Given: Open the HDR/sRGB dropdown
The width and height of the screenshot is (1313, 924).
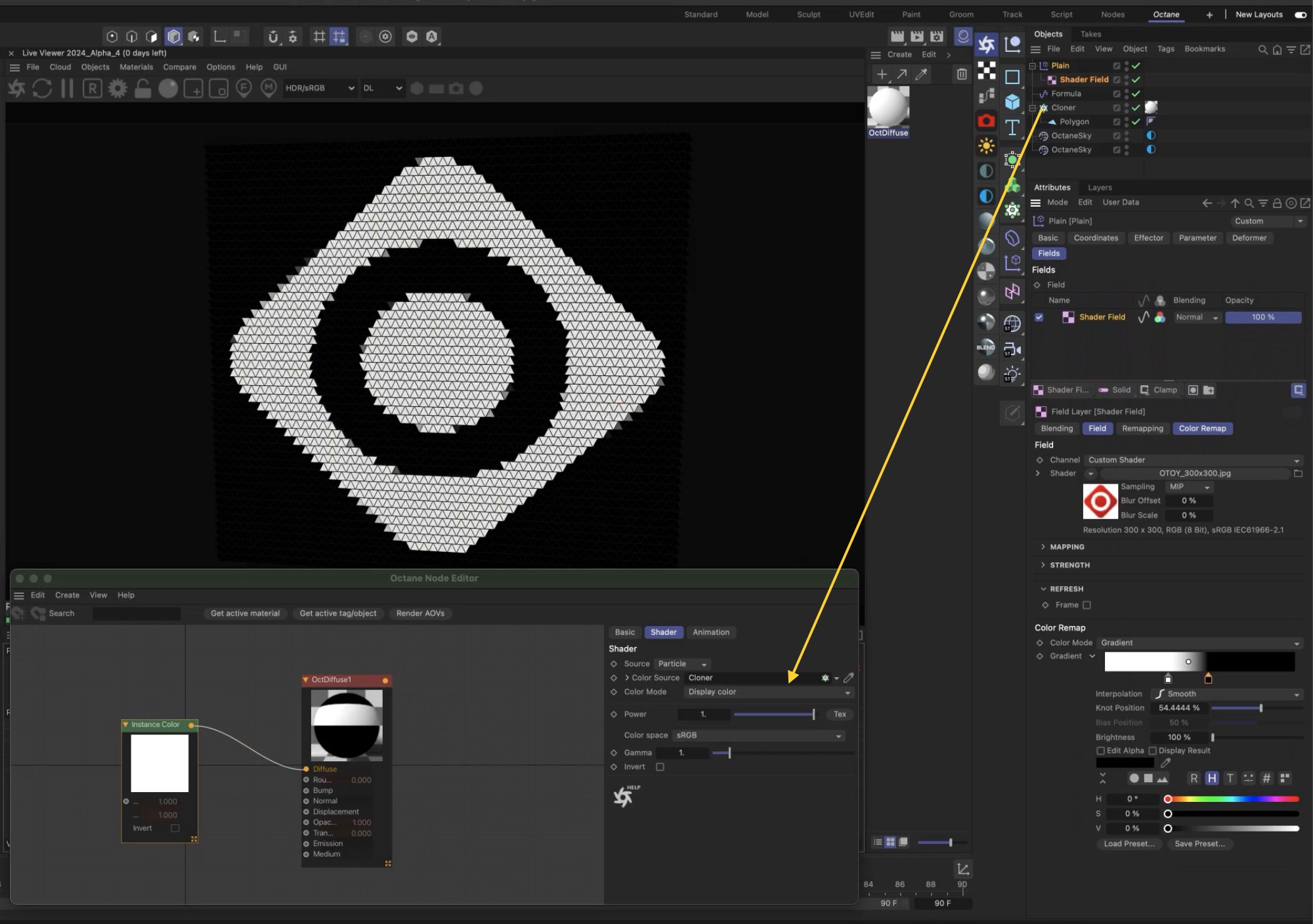Looking at the screenshot, I should [320, 88].
